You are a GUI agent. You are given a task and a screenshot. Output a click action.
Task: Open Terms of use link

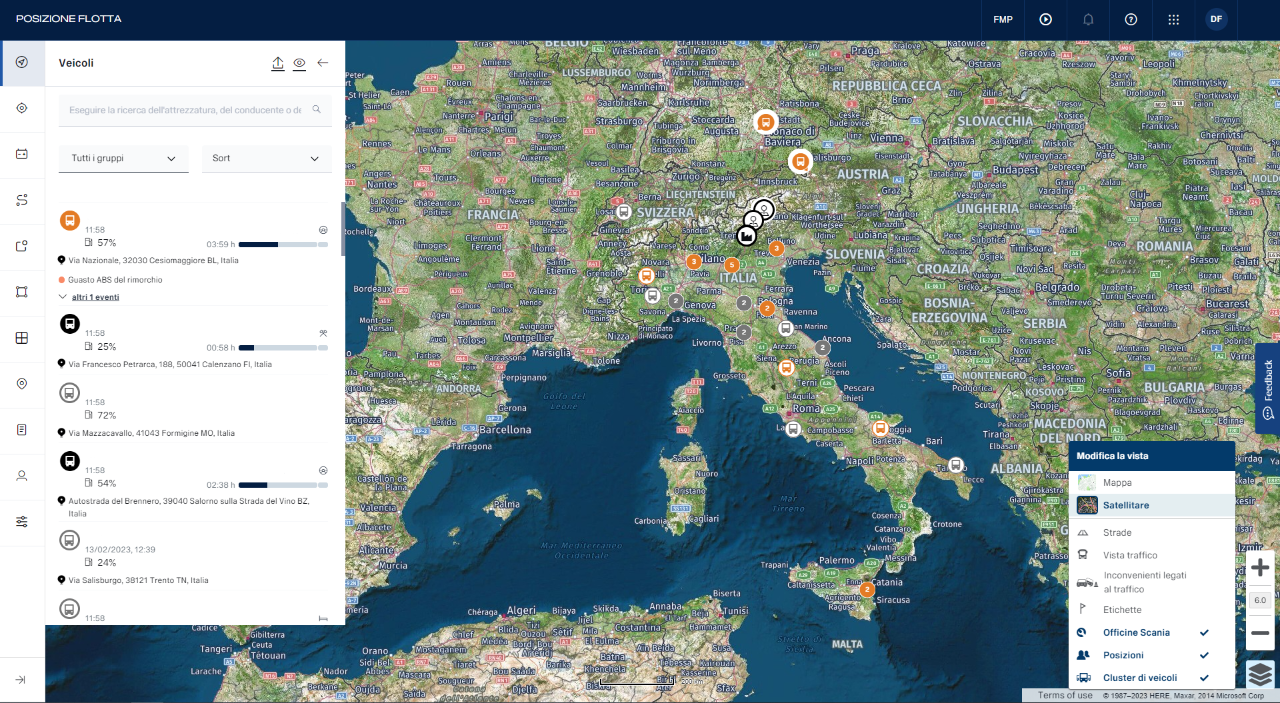(1065, 695)
